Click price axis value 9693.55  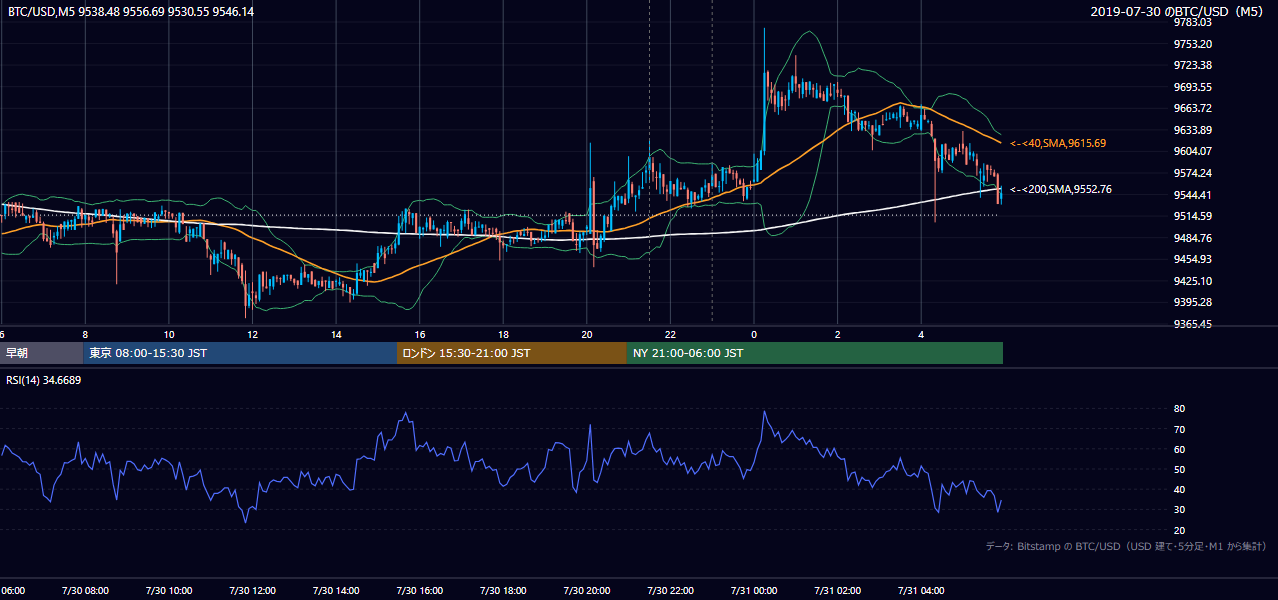tap(1193, 87)
